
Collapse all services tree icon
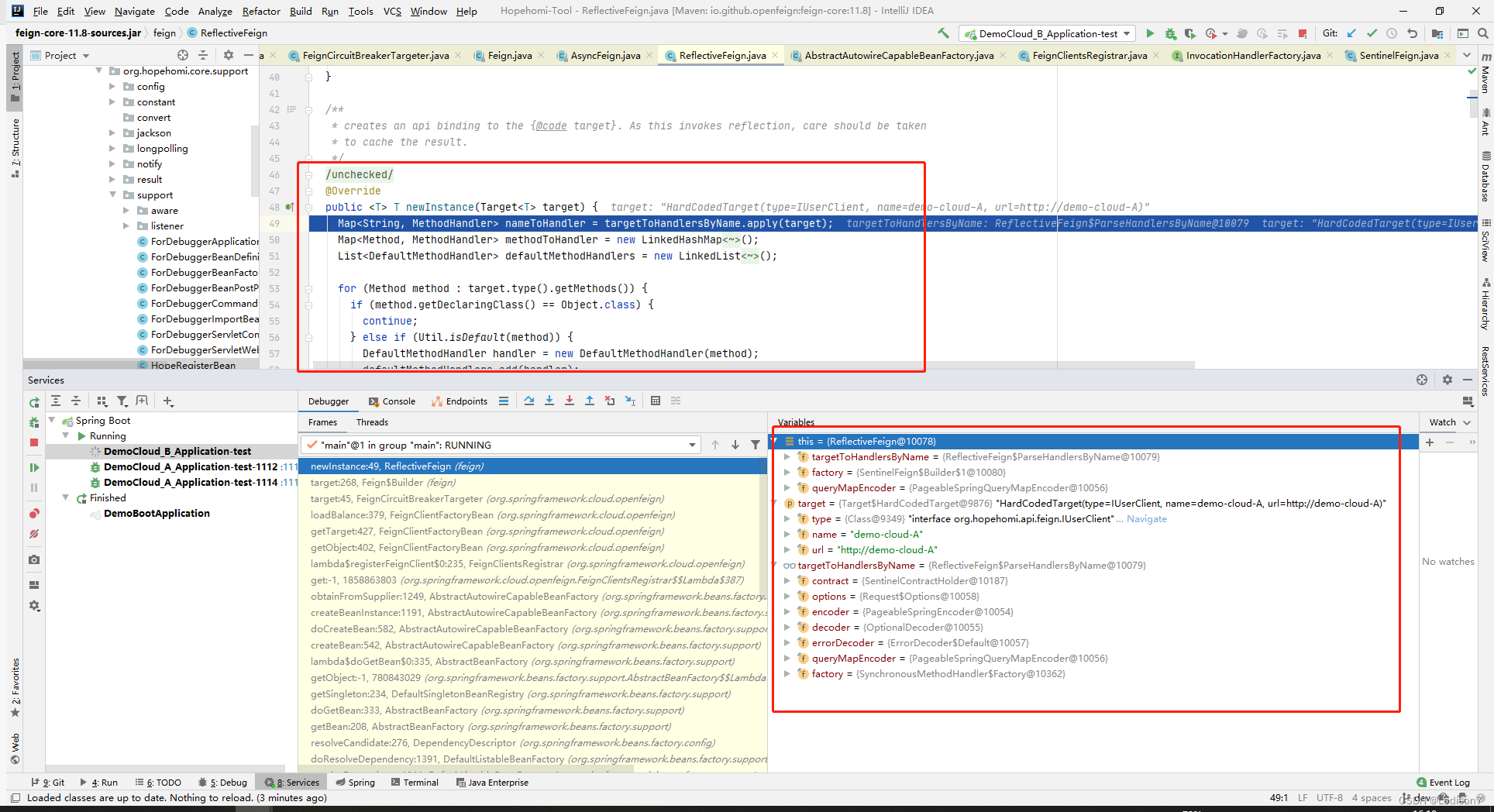[x=76, y=401]
